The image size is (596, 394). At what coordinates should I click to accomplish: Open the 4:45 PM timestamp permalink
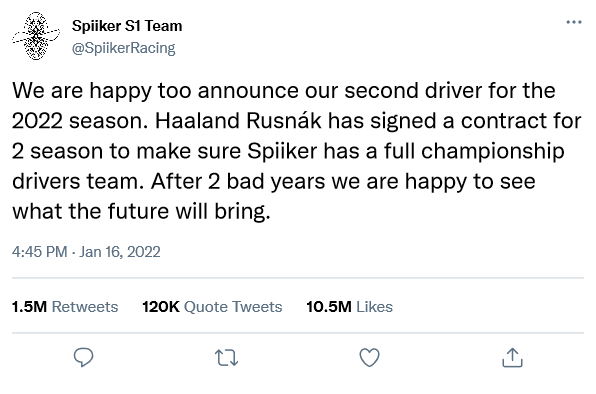tap(40, 252)
